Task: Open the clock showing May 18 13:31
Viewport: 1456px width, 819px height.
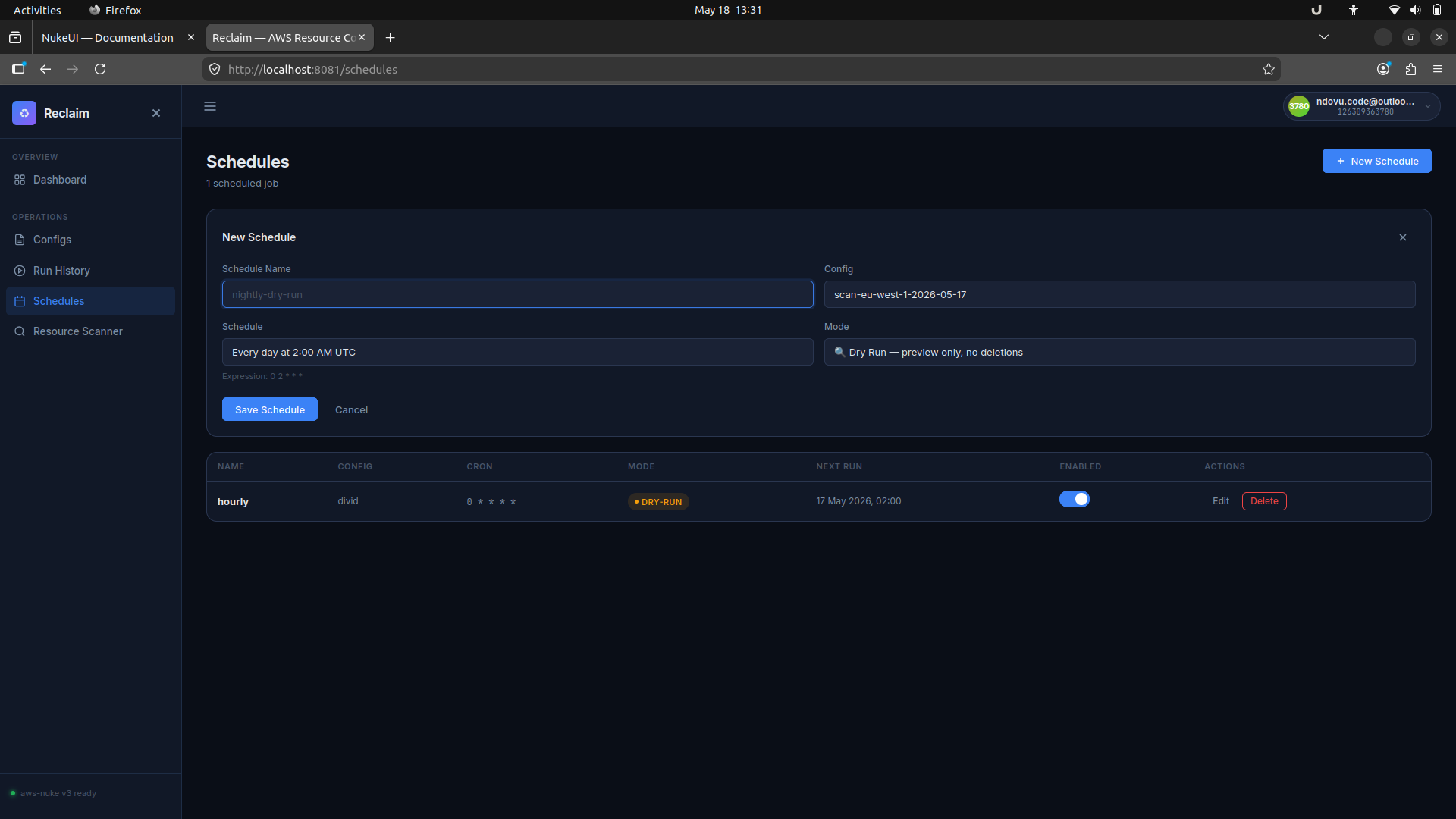Action: [728, 10]
